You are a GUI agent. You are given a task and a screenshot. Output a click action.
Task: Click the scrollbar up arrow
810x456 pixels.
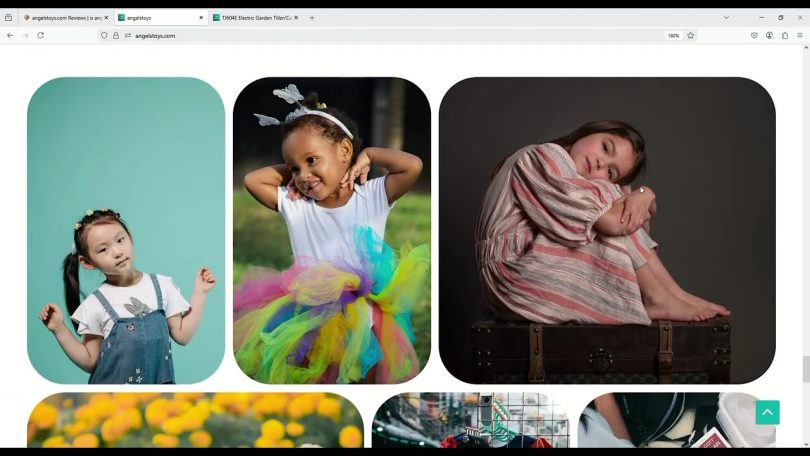[x=806, y=48]
